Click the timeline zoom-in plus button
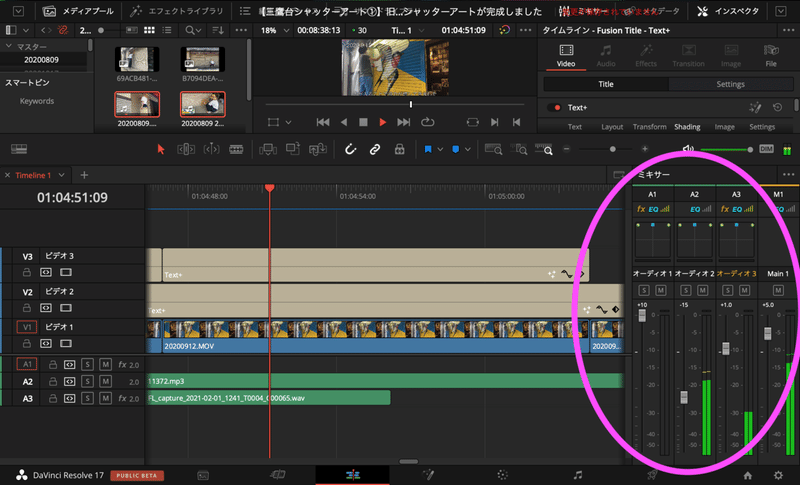This screenshot has height=485, width=800. coord(645,149)
